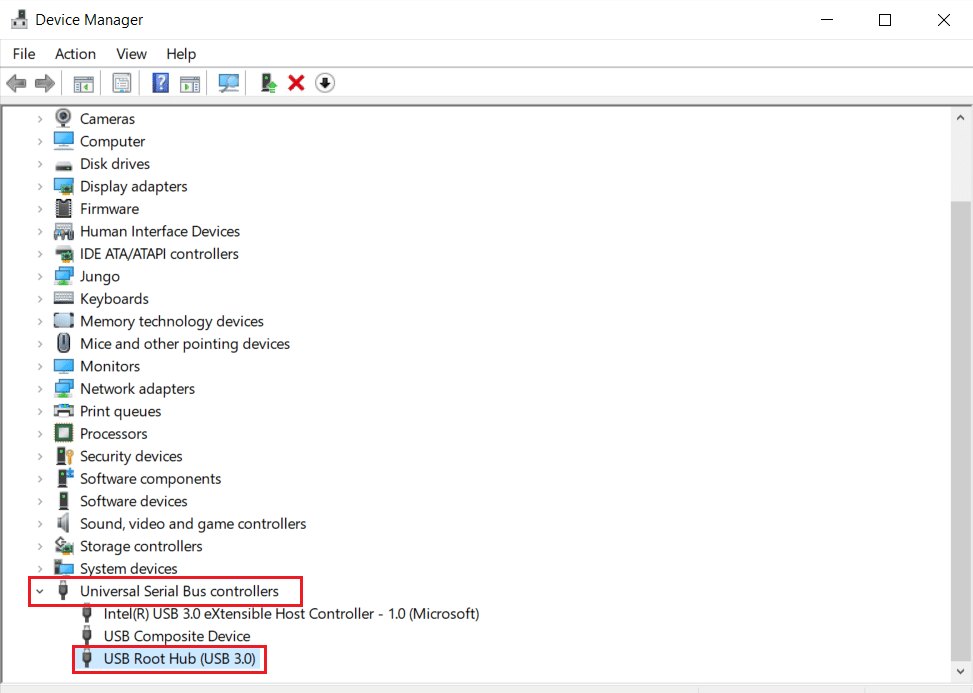Select the Mice and other pointing devices item
Screen dimensions: 973x693
[x=185, y=344]
